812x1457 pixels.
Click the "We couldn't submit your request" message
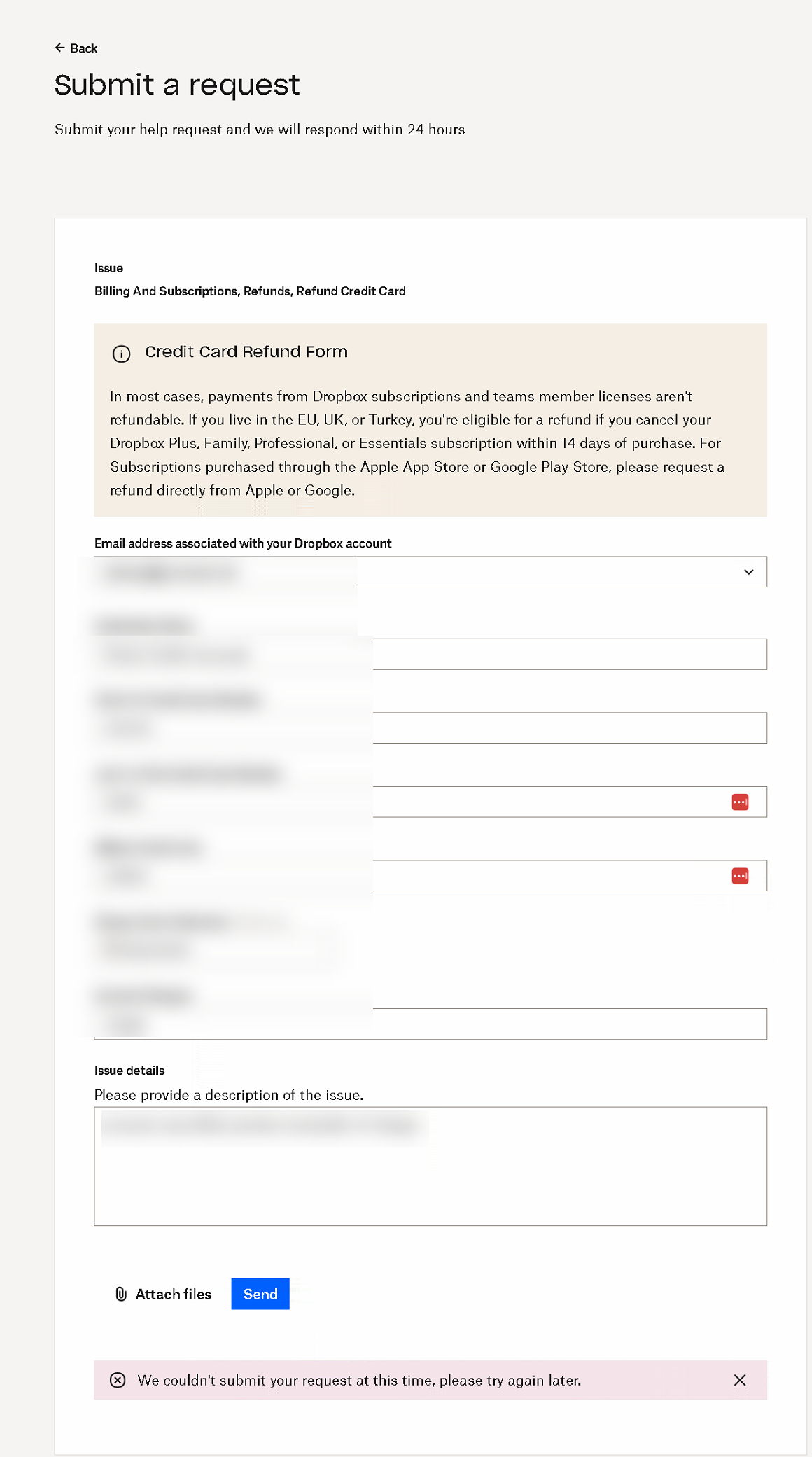tap(358, 1380)
